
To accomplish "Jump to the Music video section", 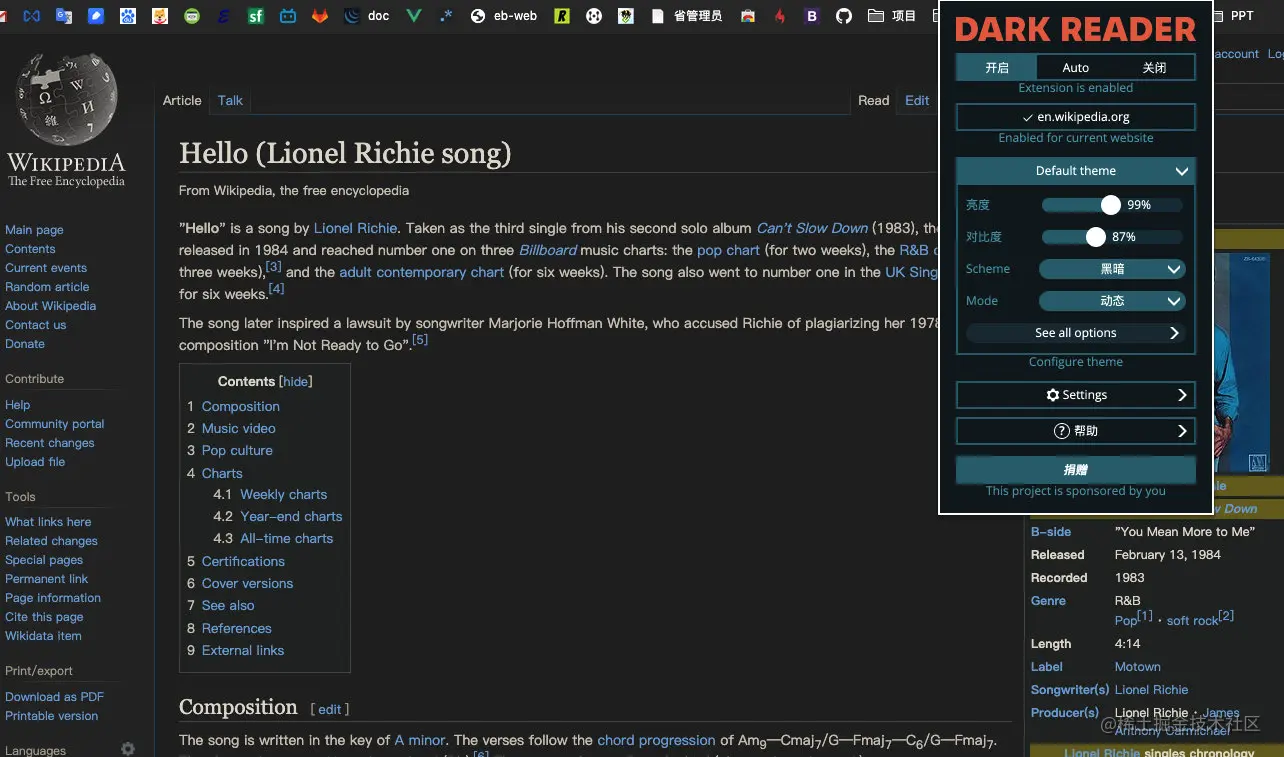I will pyautogui.click(x=238, y=428).
